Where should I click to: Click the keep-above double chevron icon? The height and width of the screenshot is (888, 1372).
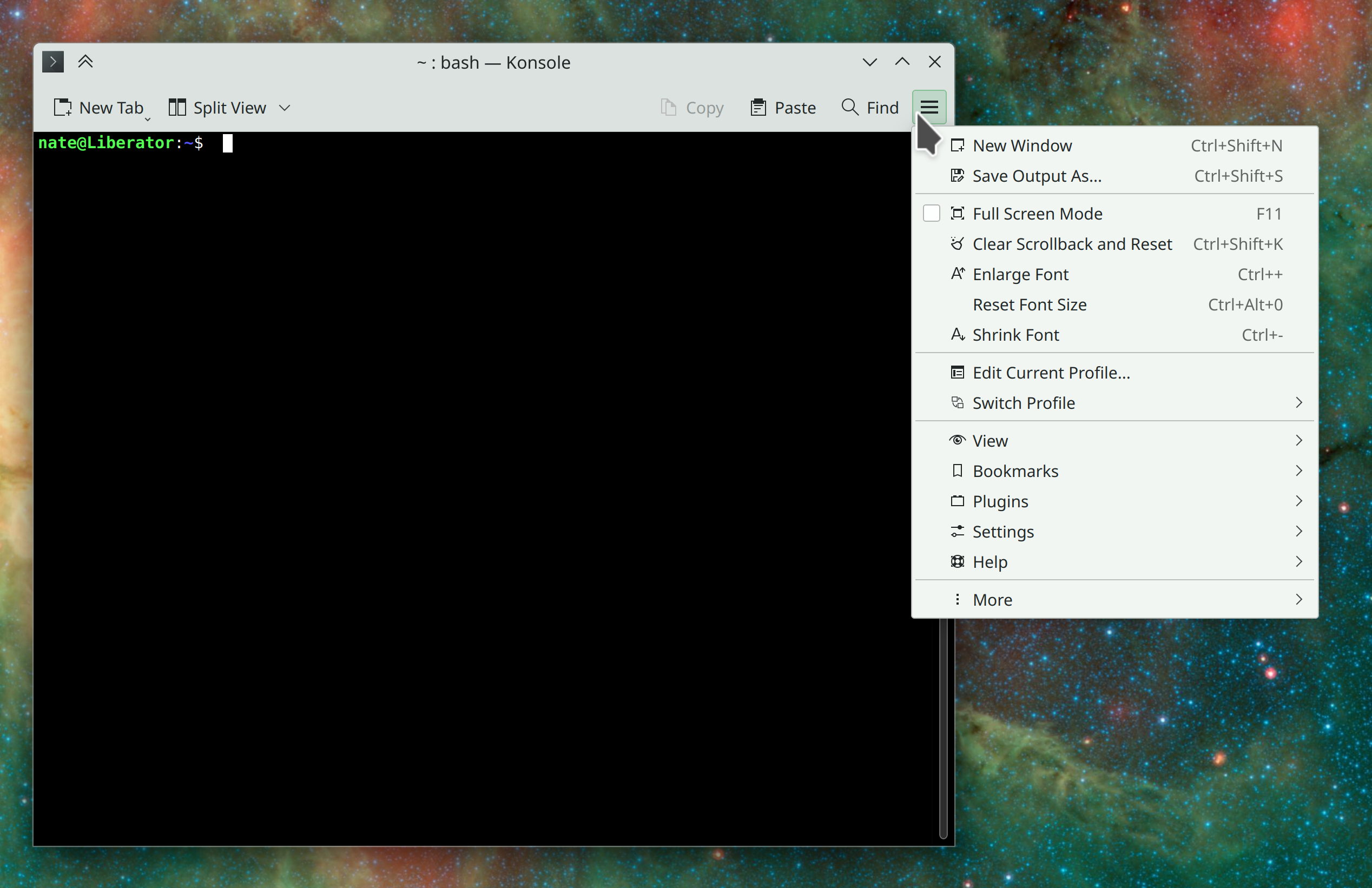click(x=85, y=62)
